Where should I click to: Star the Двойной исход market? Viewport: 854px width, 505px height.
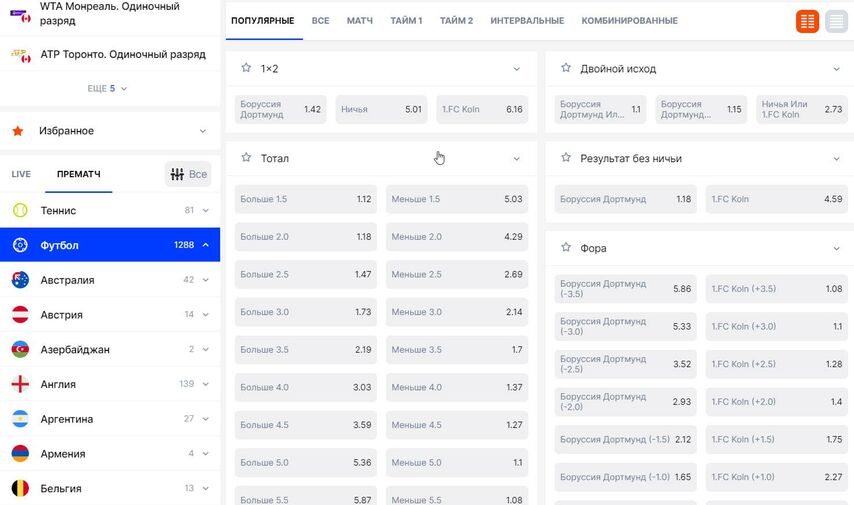tap(566, 68)
